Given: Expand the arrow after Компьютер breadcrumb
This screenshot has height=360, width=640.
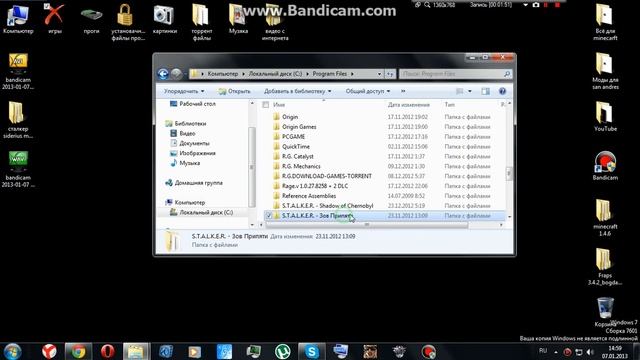Looking at the screenshot, I should [x=243, y=74].
